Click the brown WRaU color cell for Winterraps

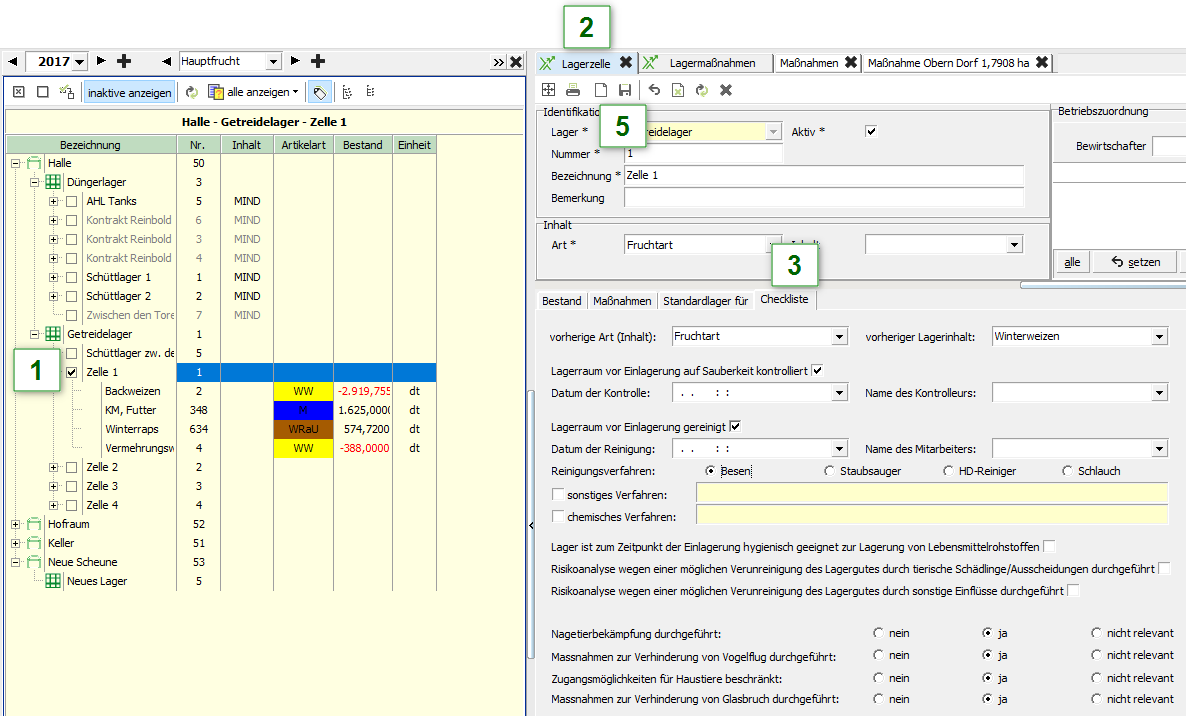[x=303, y=429]
